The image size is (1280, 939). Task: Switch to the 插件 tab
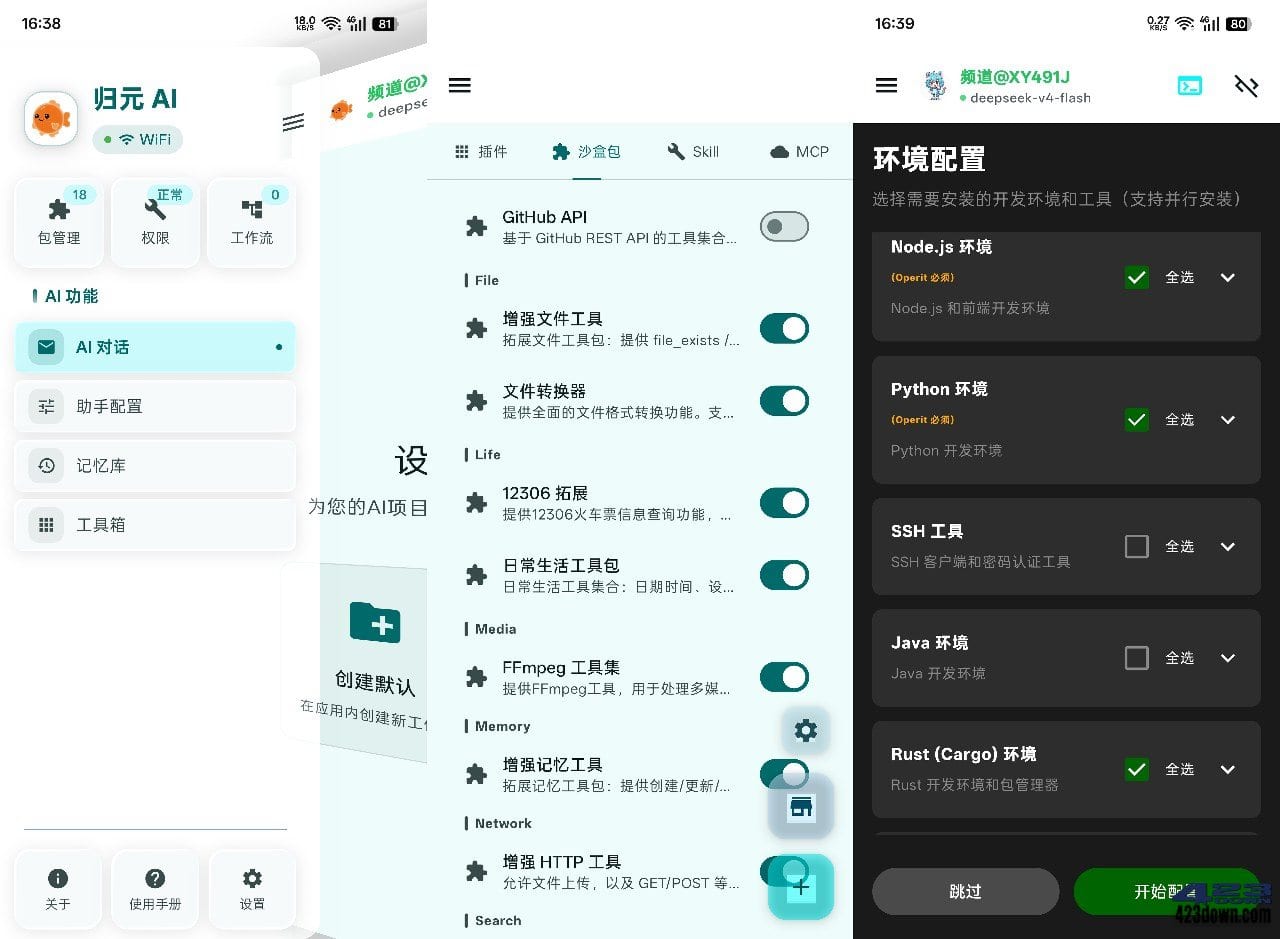(481, 151)
